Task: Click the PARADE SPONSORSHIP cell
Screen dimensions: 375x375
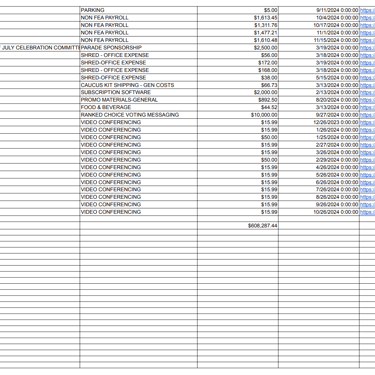Action: pos(138,47)
